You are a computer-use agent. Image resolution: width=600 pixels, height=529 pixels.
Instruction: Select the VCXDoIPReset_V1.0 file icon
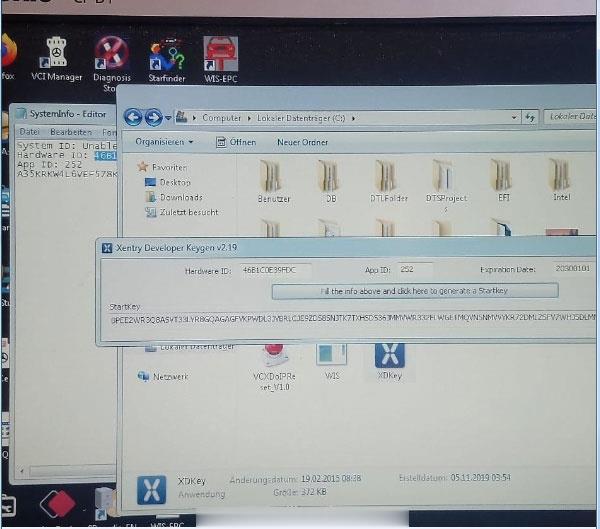(x=274, y=368)
